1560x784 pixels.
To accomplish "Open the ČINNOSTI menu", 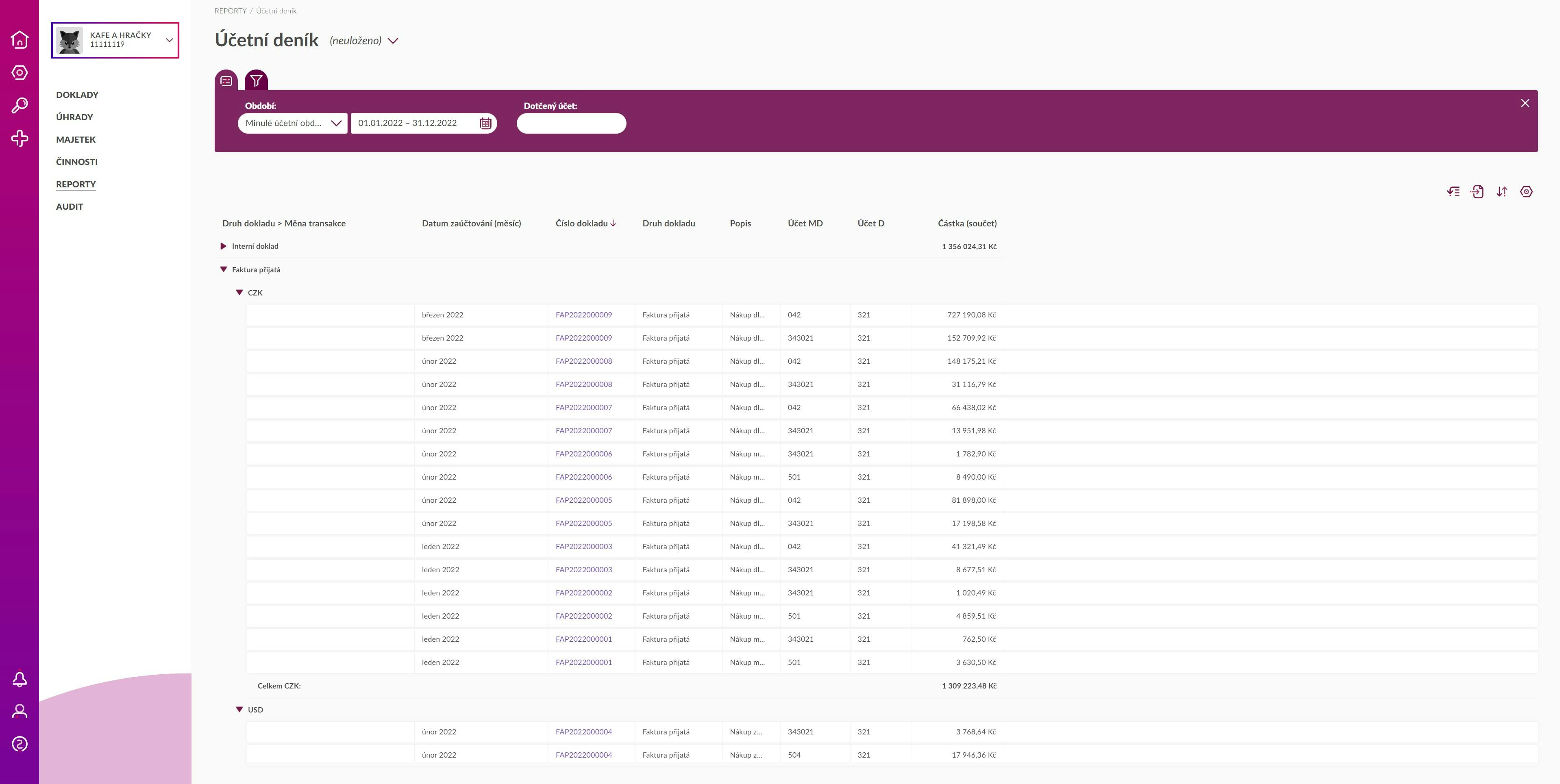I will tap(76, 162).
